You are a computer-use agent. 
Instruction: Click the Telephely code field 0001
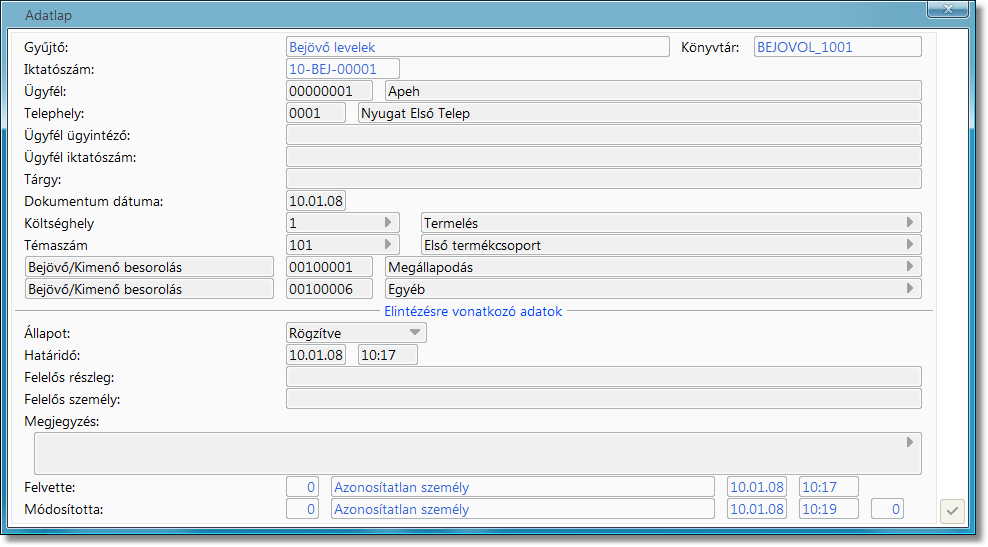tap(316, 113)
